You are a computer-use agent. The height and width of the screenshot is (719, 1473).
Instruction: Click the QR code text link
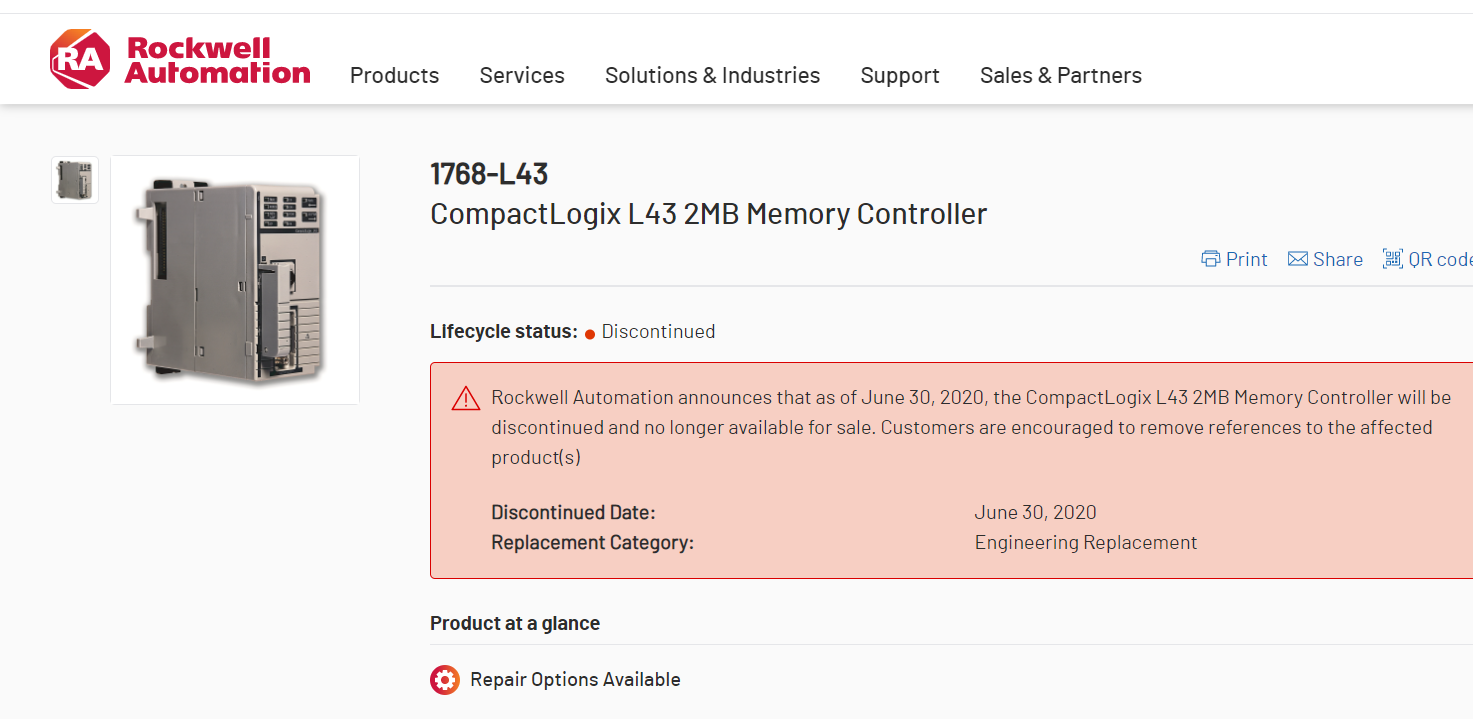(1440, 259)
